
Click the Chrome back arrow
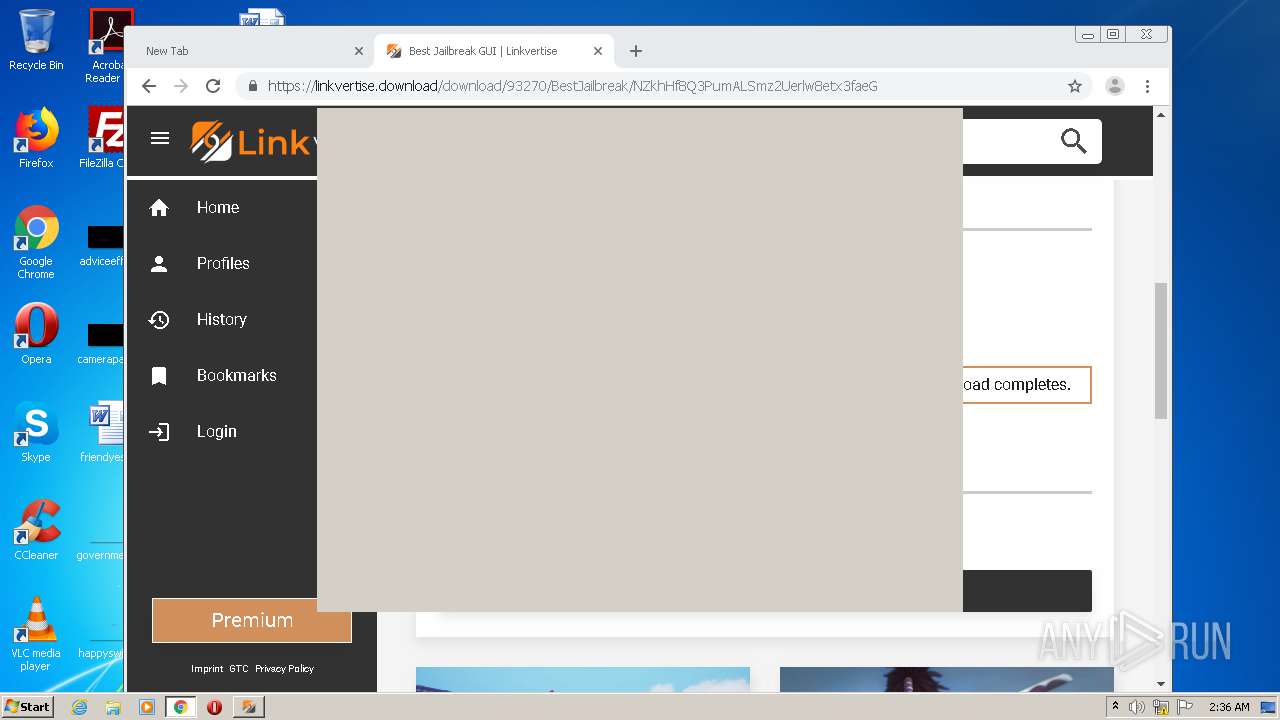point(149,86)
